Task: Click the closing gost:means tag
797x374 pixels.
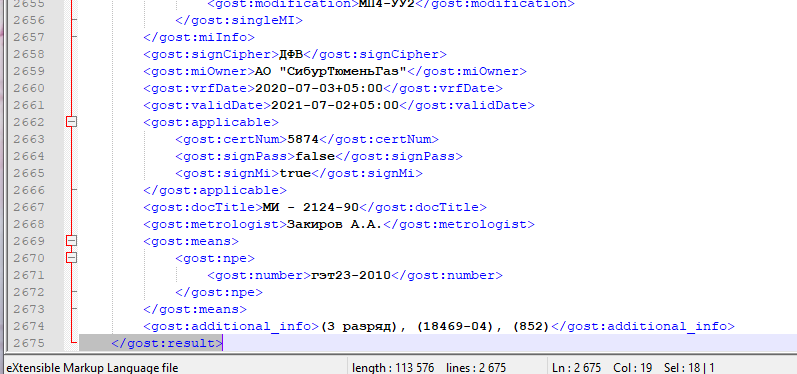Action: coord(195,309)
